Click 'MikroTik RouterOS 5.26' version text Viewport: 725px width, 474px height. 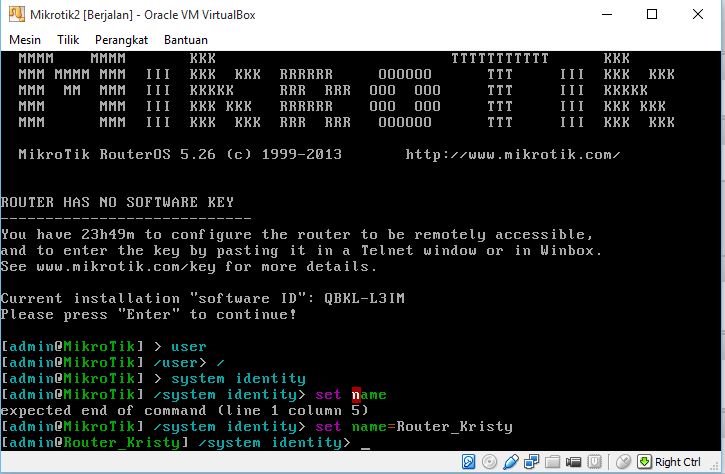(117, 154)
